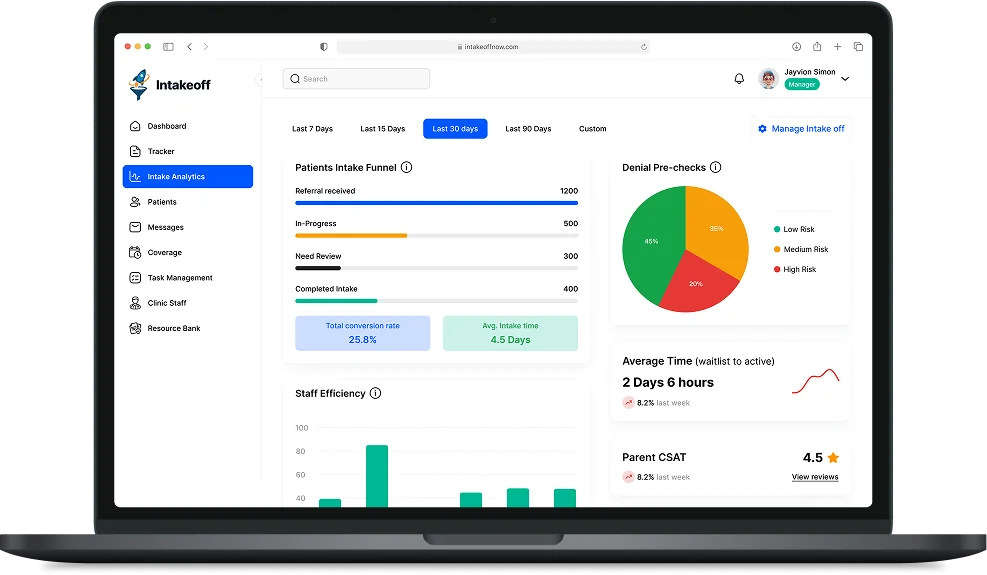
Task: Toggle High Risk legend item
Action: click(795, 270)
